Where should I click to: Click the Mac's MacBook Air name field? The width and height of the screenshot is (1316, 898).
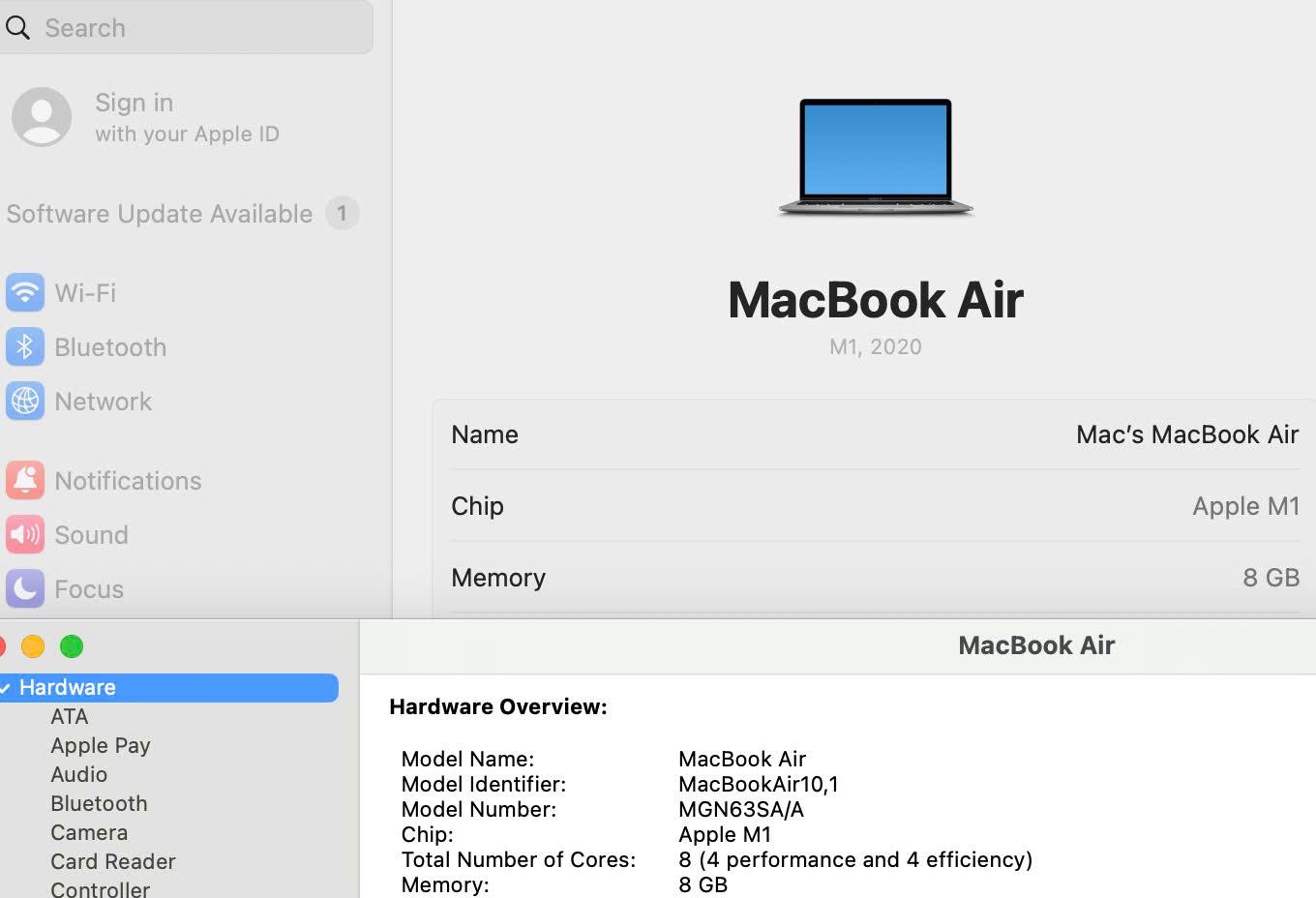(1186, 434)
